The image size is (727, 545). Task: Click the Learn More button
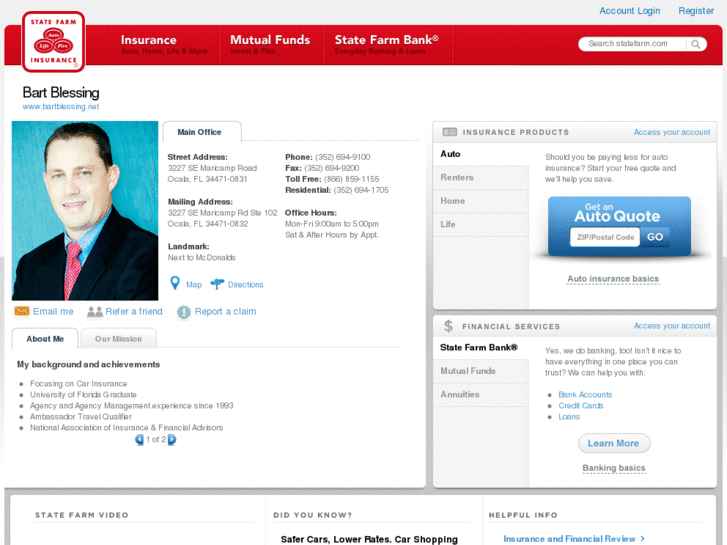(614, 443)
